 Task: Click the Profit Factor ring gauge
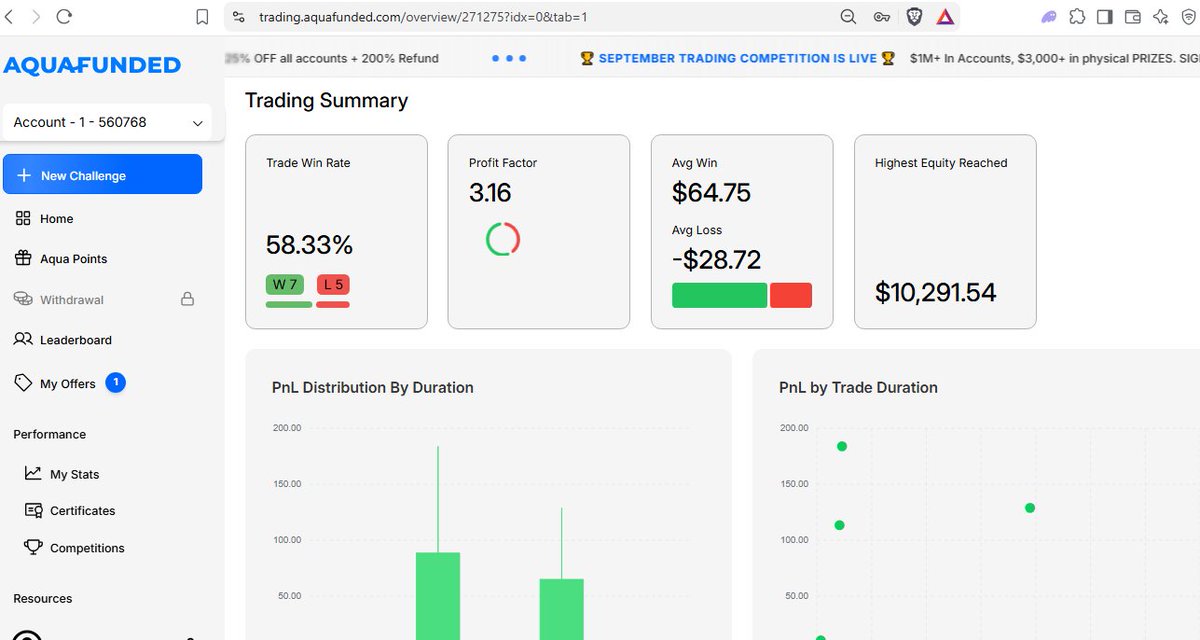click(x=503, y=239)
